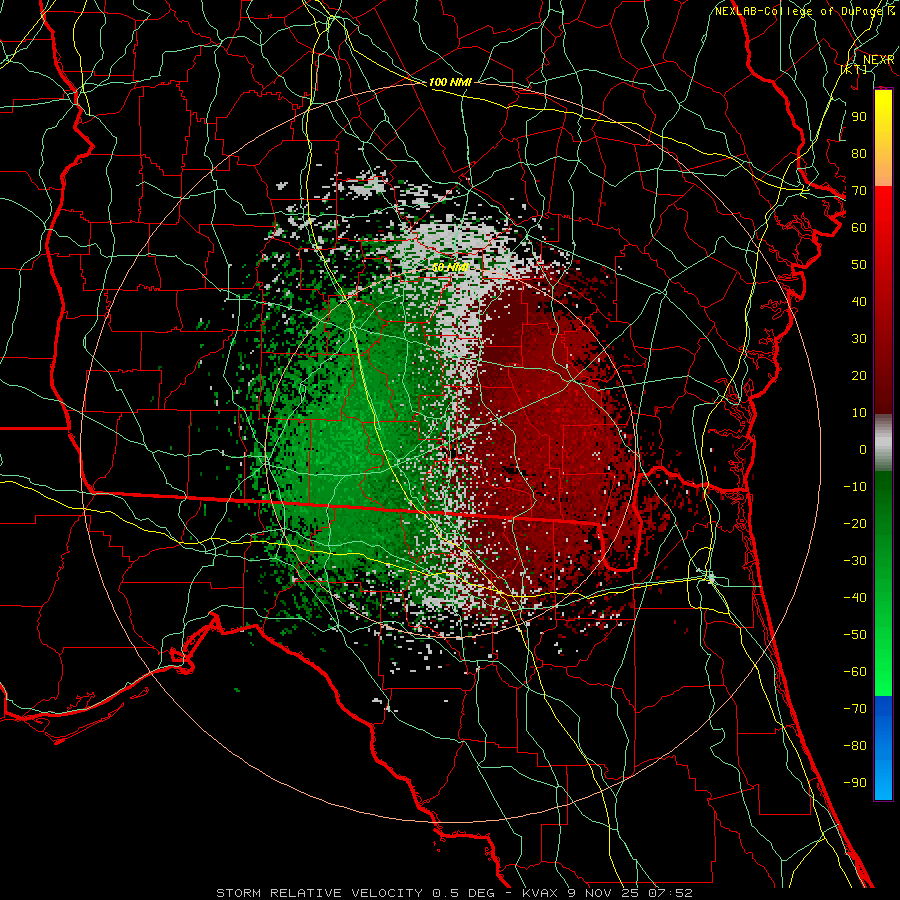The image size is (900, 900).
Task: Click the -10 scale label
Action: pyautogui.click(x=855, y=487)
